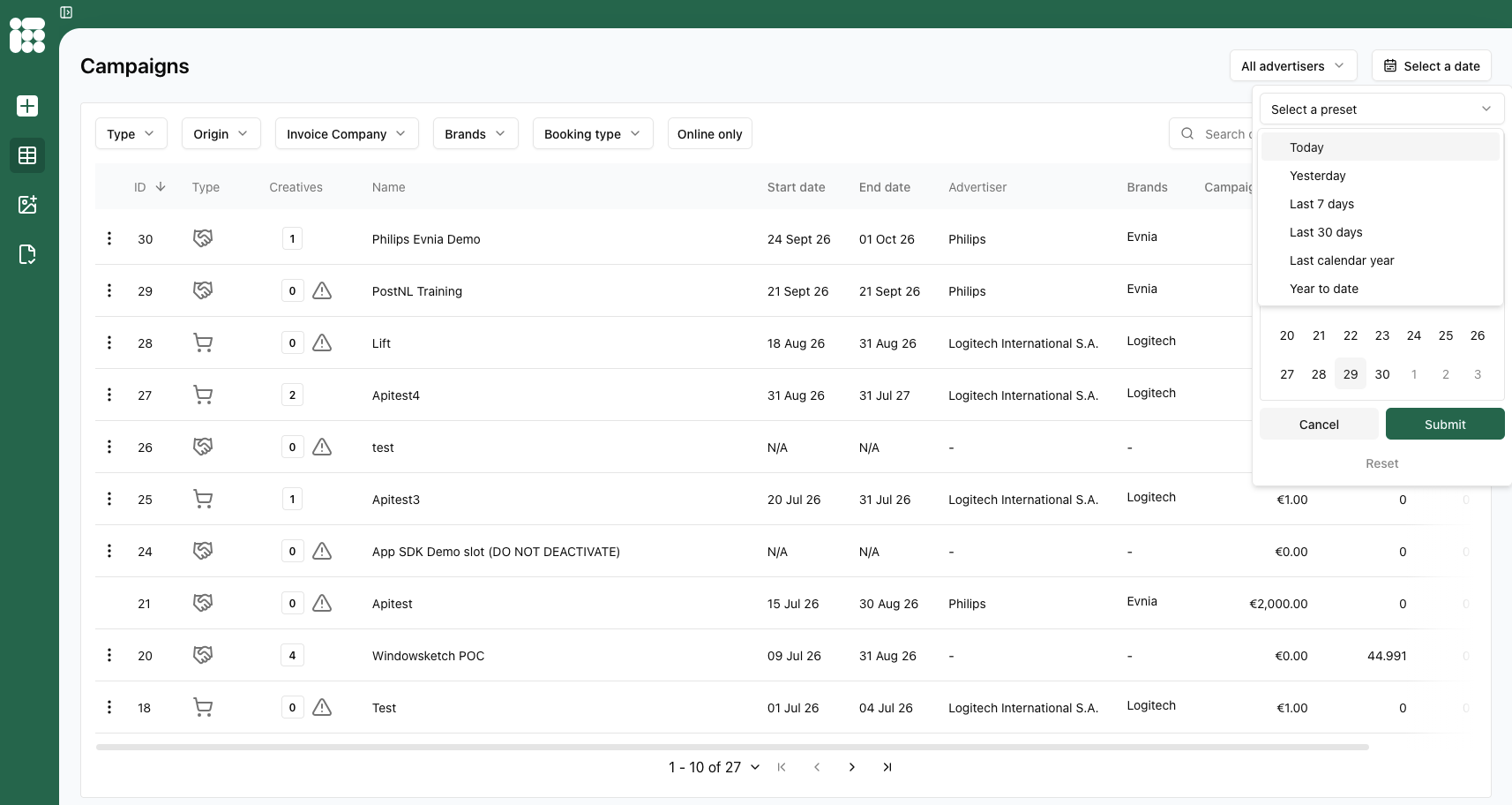Open the Invoice Company dropdown
The height and width of the screenshot is (805, 1512).
click(347, 133)
